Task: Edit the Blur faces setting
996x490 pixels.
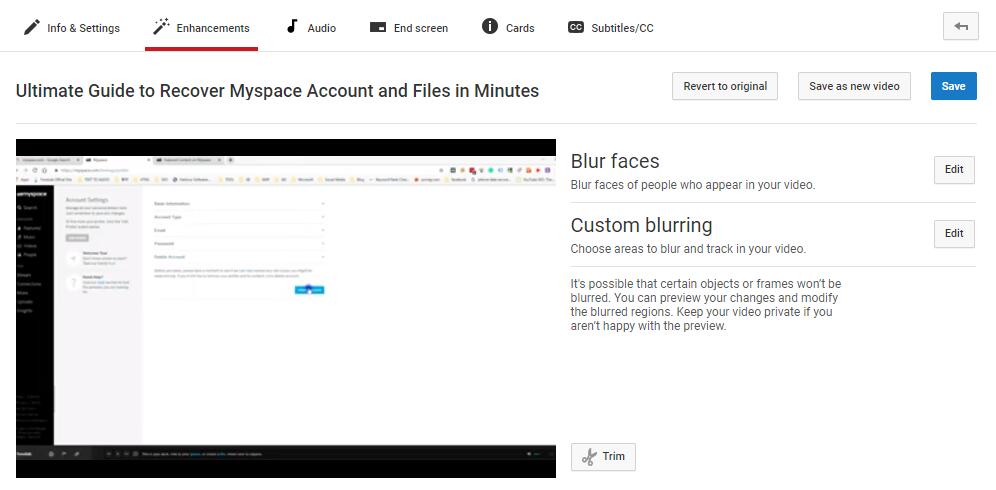Action: (x=954, y=170)
